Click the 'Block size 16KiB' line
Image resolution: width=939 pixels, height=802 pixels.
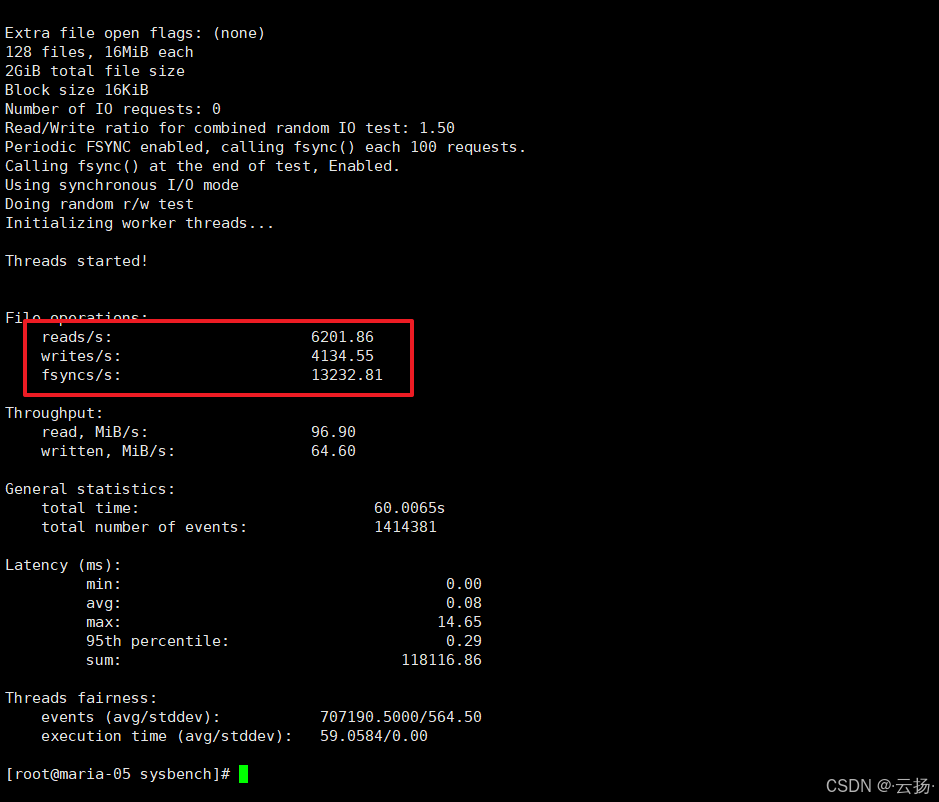pos(77,90)
